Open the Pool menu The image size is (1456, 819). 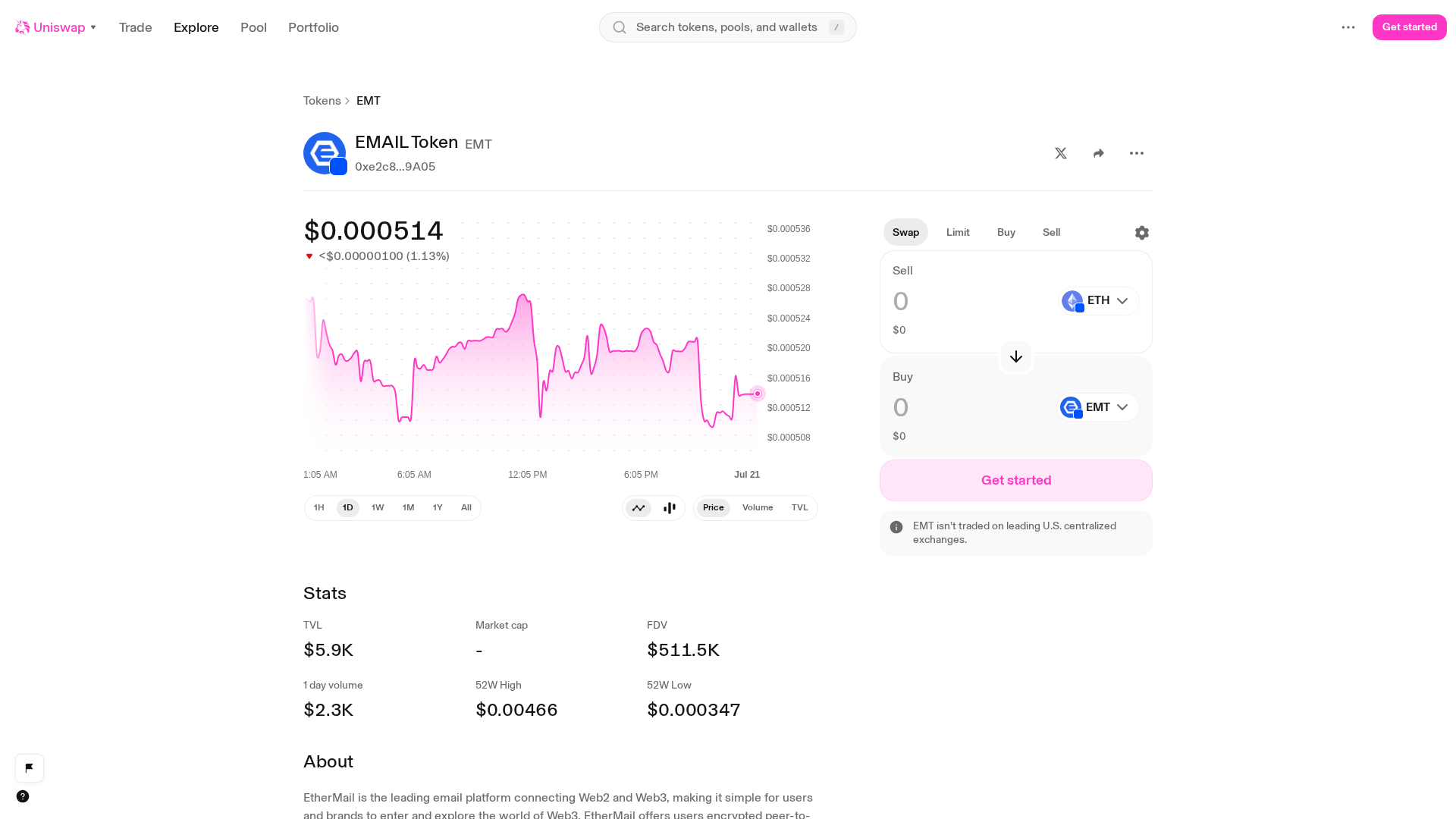(253, 27)
